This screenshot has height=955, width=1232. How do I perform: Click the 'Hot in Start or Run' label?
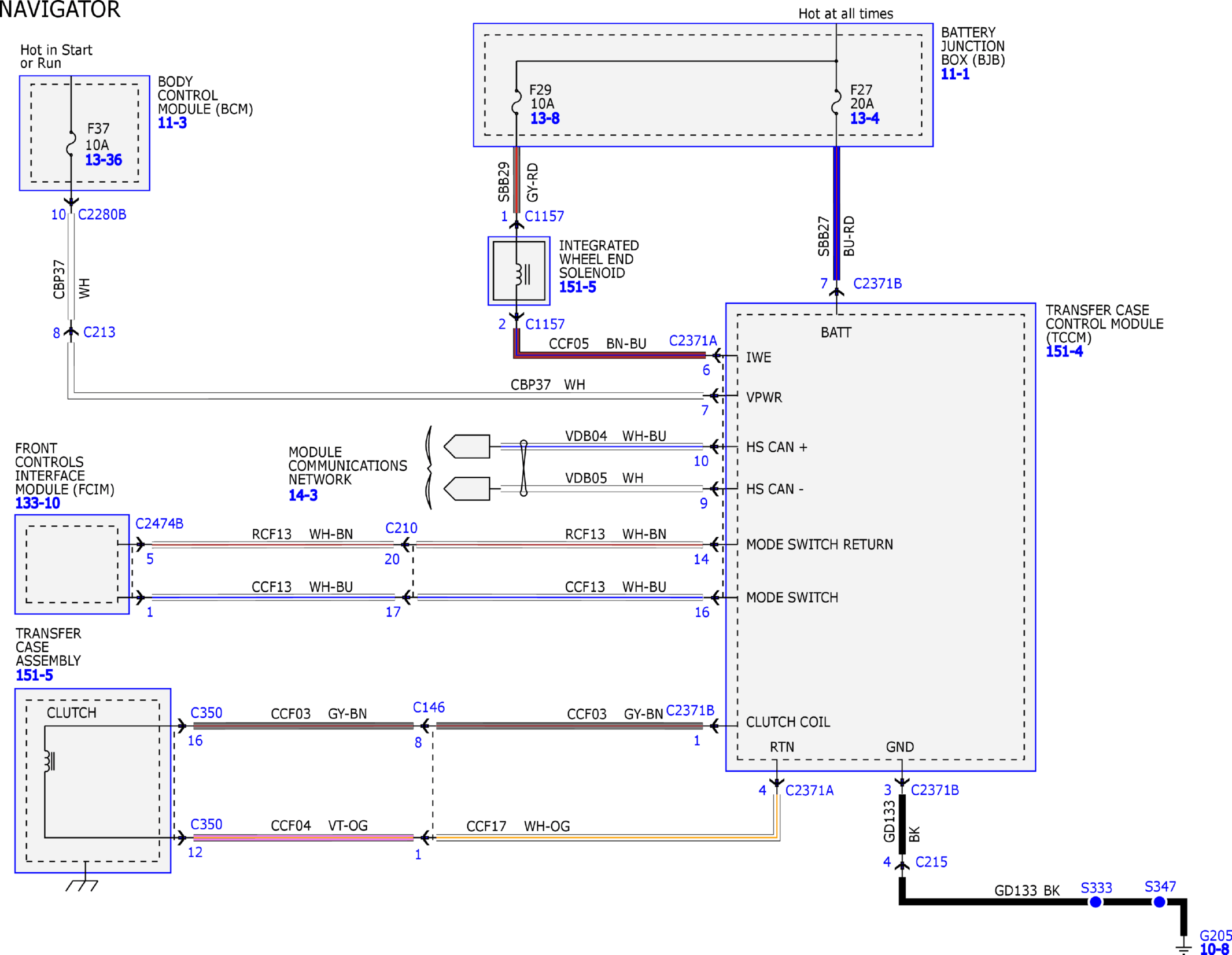pyautogui.click(x=56, y=57)
